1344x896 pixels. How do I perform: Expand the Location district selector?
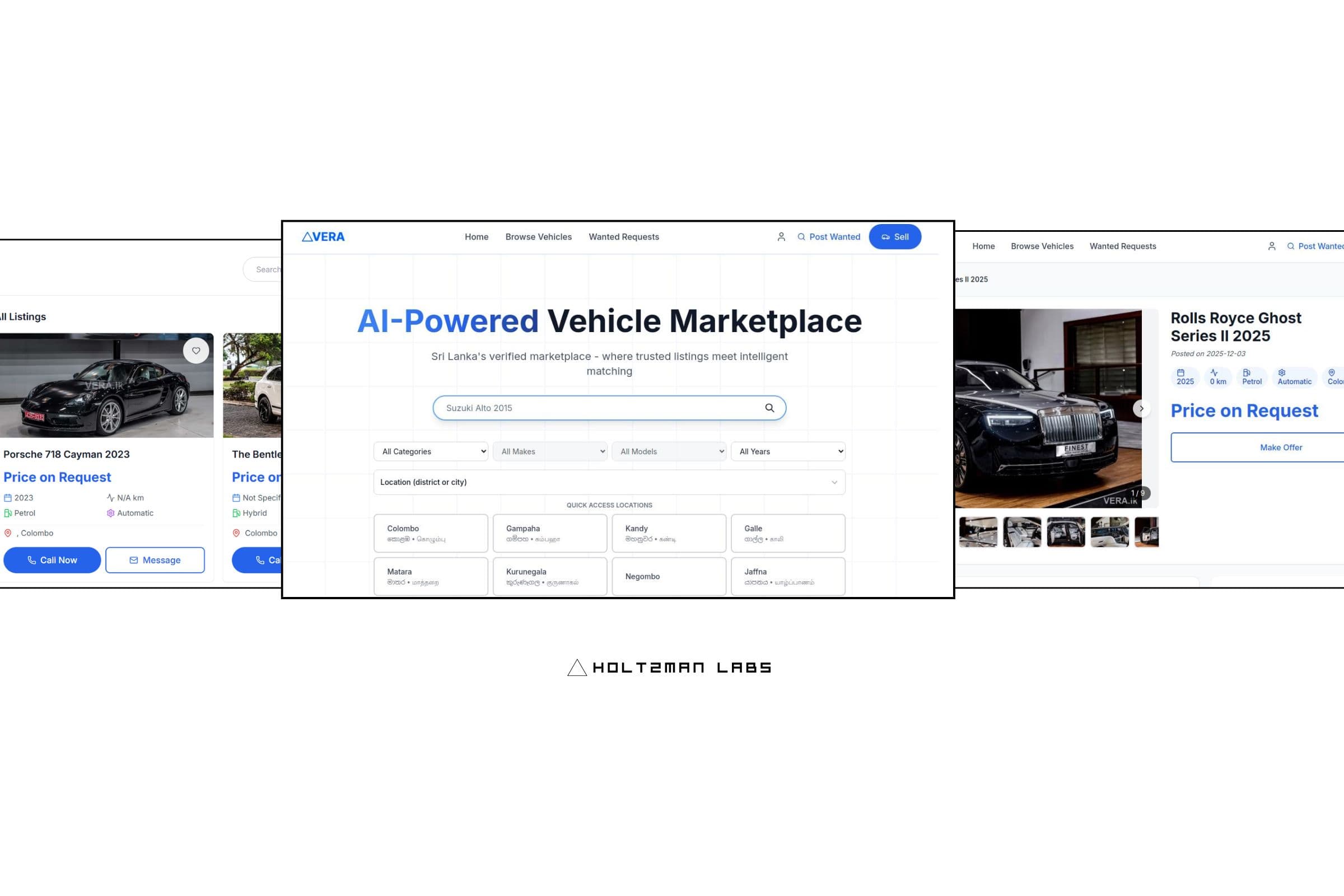[609, 482]
